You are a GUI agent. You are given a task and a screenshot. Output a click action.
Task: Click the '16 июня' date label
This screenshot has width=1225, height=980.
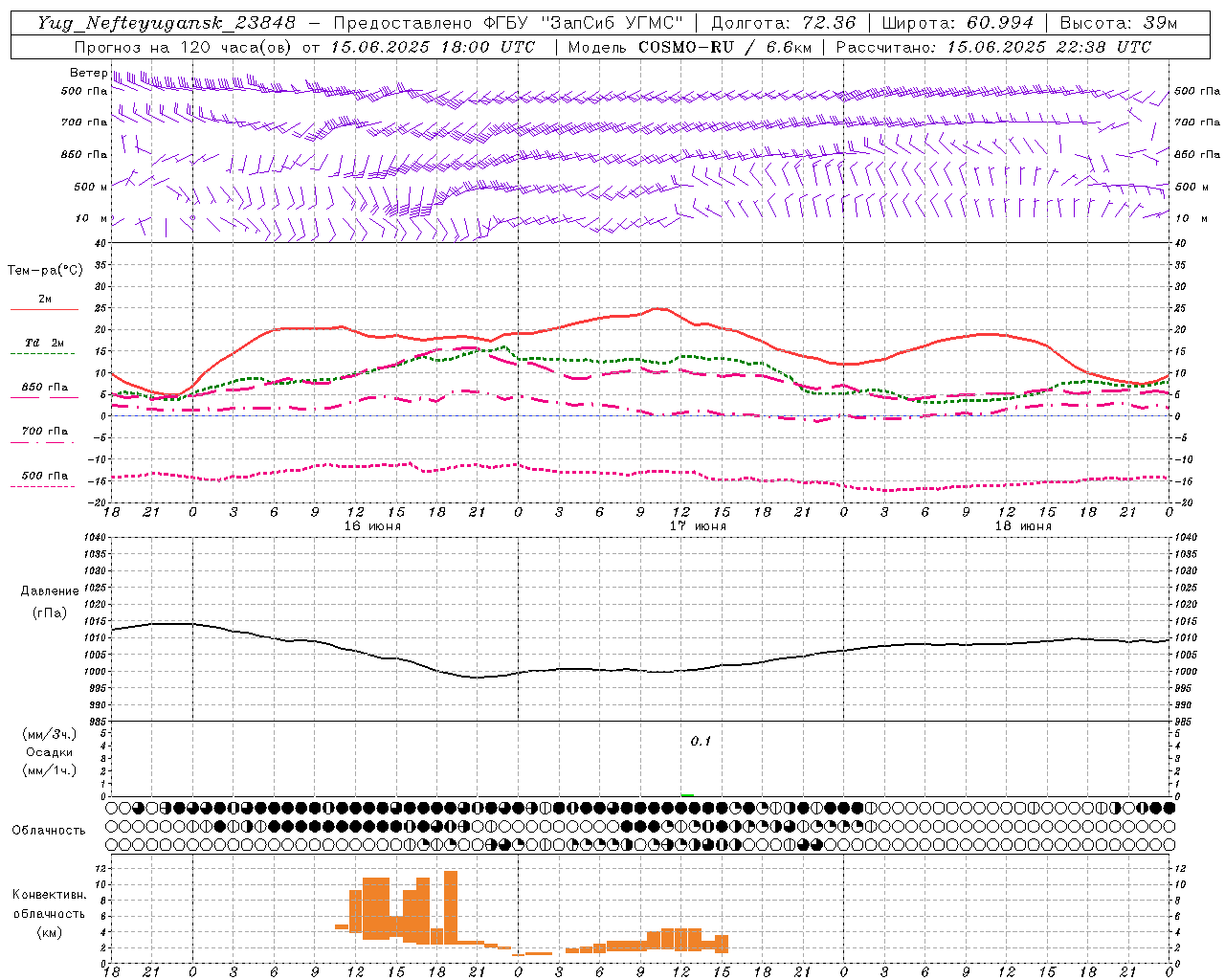[x=372, y=526]
